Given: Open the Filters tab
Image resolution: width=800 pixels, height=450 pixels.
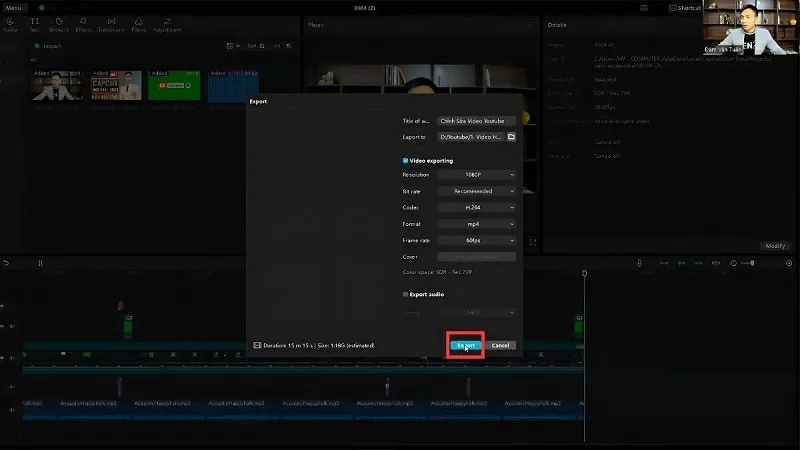Looking at the screenshot, I should coord(138,24).
